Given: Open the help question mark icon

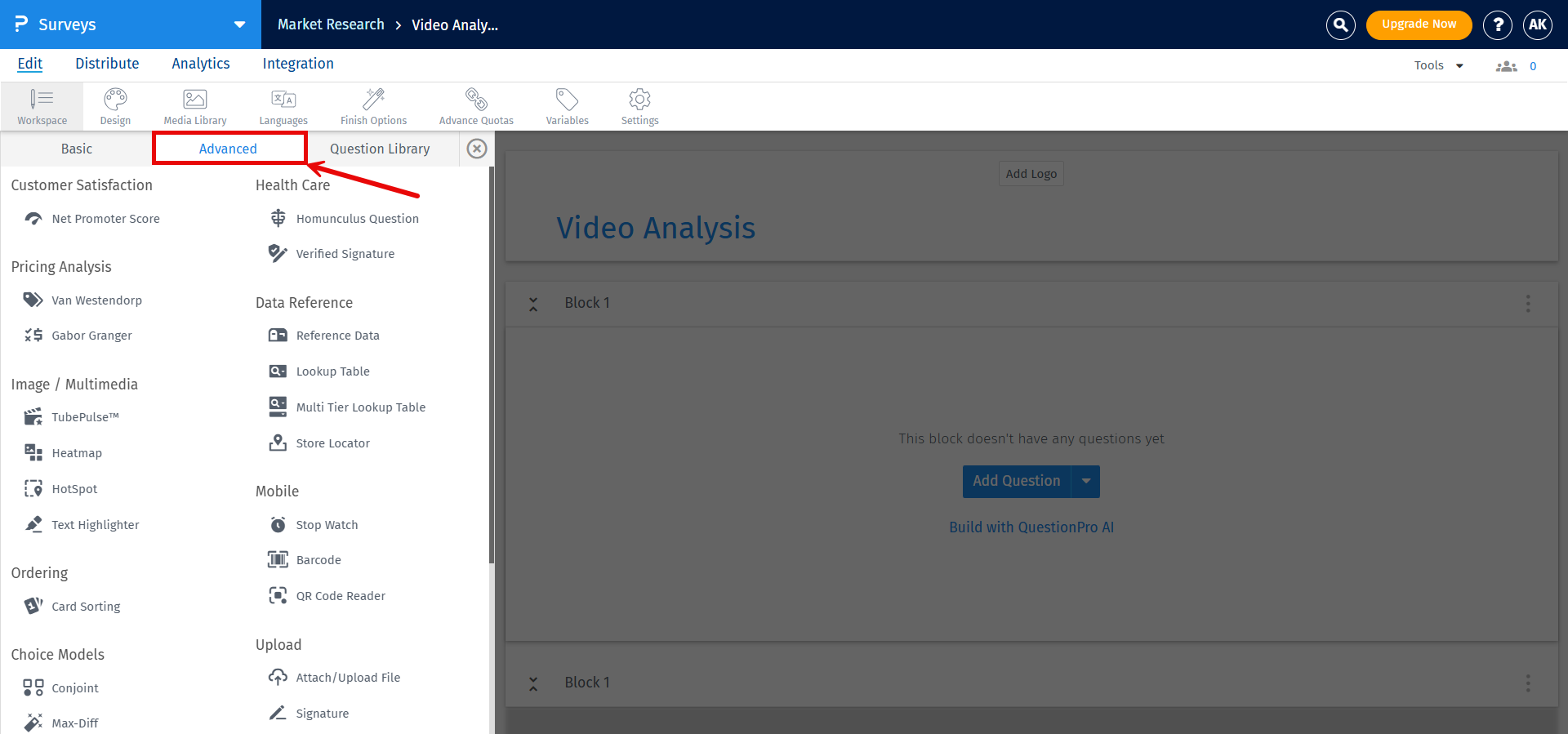Looking at the screenshot, I should (1497, 24).
